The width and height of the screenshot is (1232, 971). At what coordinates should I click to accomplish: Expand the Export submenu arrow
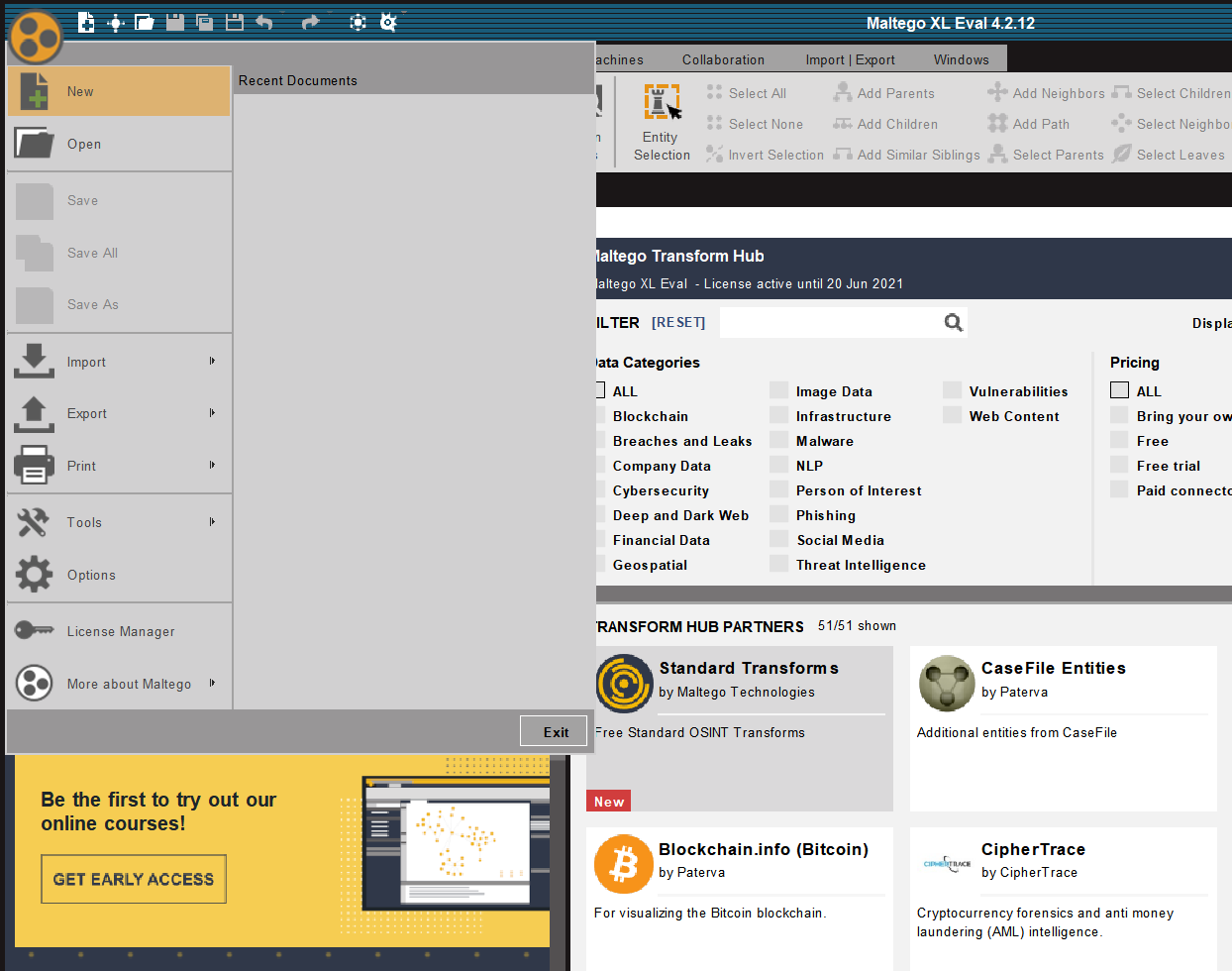point(212,412)
